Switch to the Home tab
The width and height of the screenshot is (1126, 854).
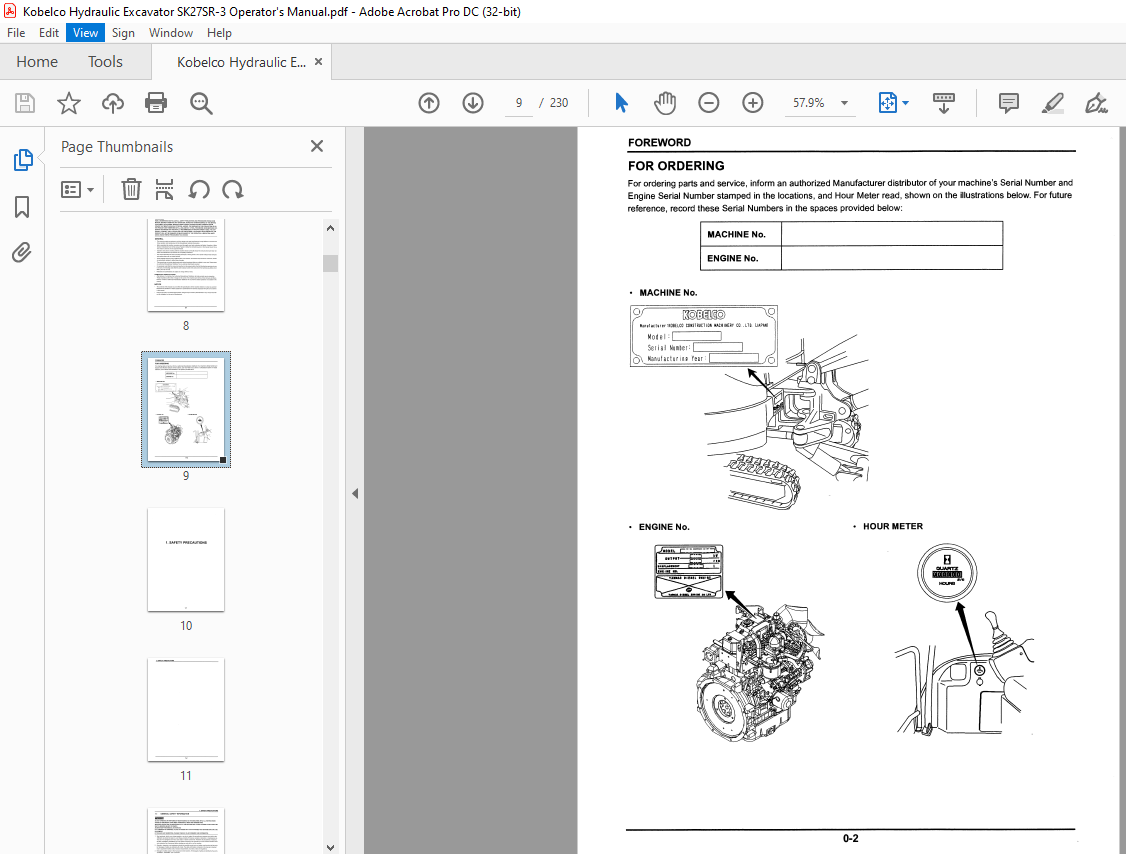point(37,62)
